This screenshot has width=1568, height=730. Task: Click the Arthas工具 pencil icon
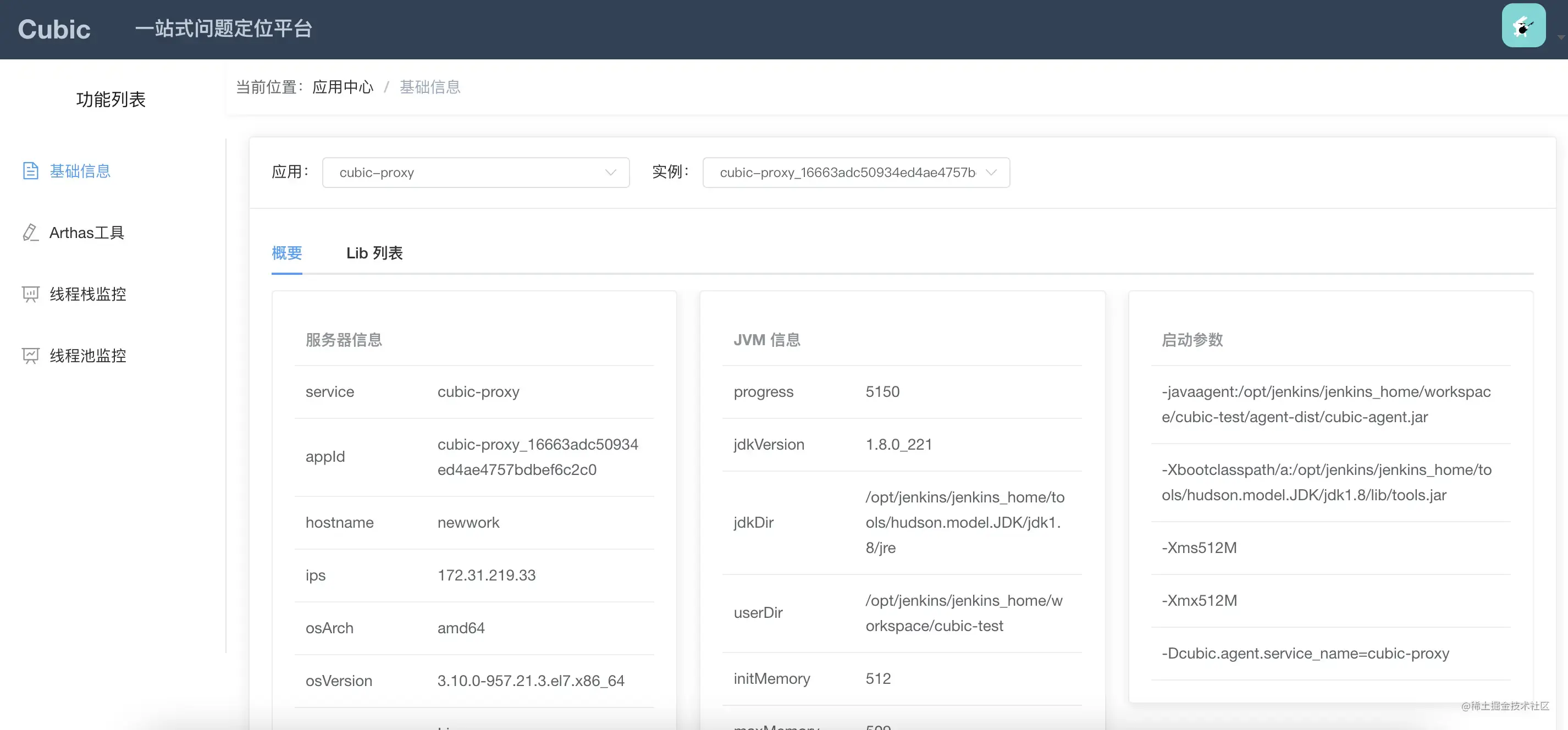pos(30,233)
